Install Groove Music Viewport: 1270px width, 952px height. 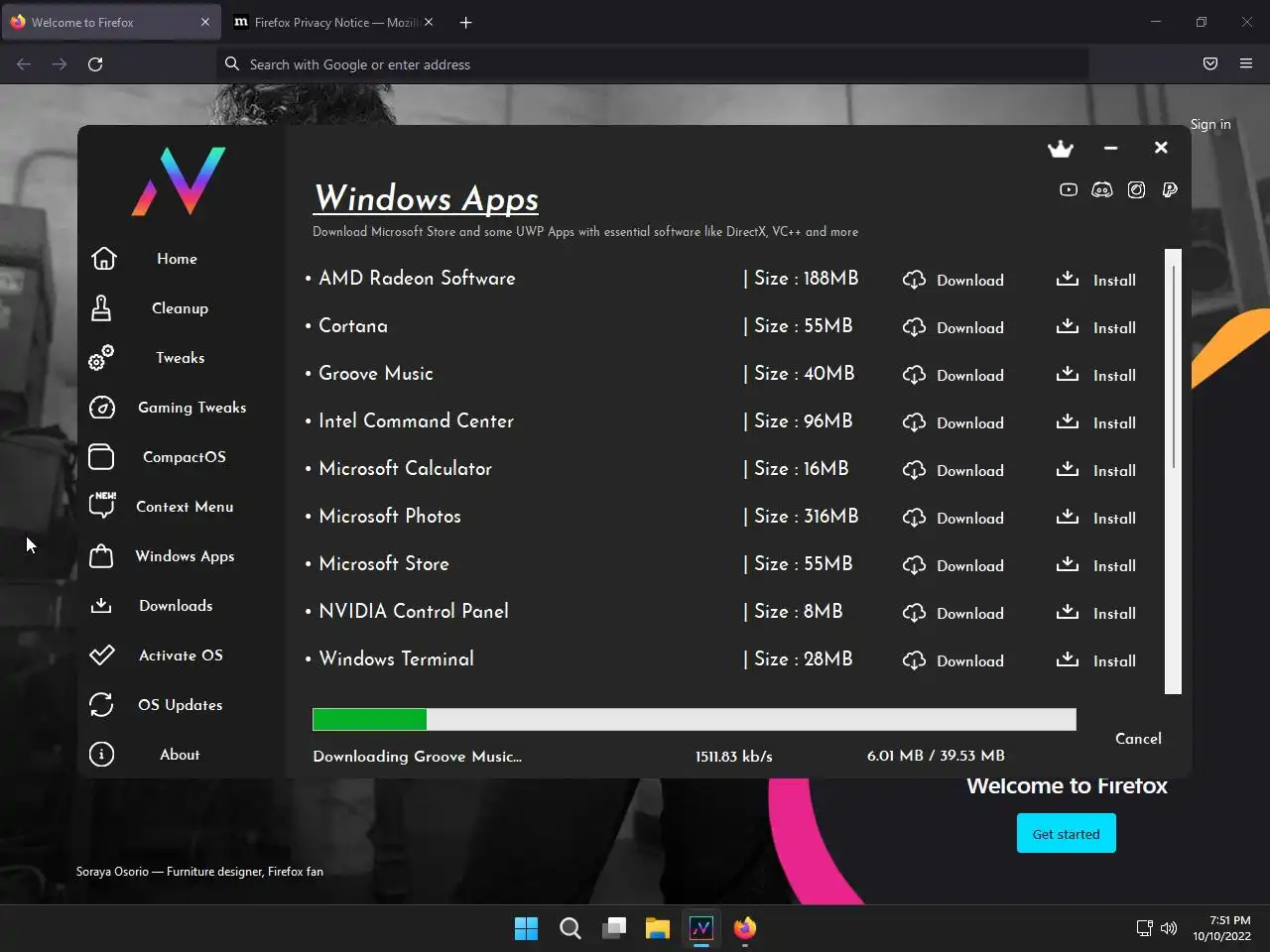[x=1095, y=375]
